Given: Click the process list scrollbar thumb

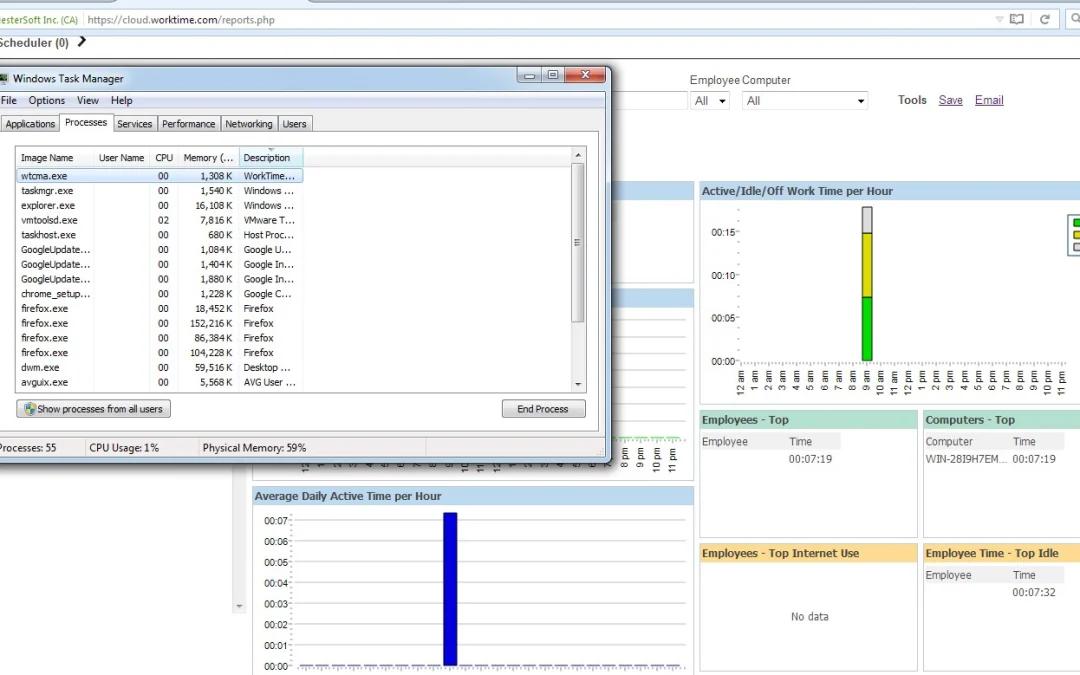Looking at the screenshot, I should click(578, 242).
